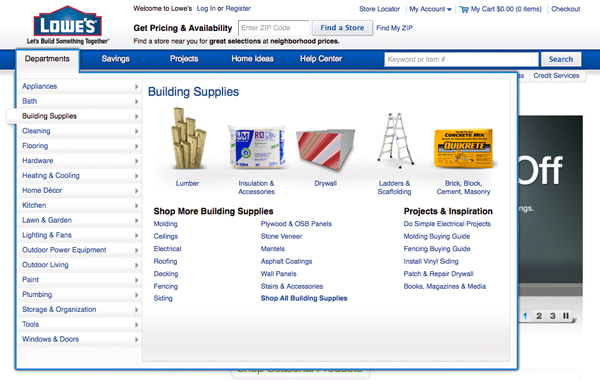Open the shopping cart icon

coord(464,9)
